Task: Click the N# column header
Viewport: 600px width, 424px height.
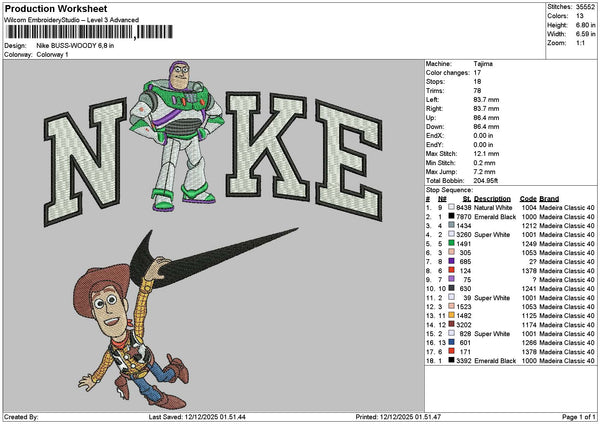Action: [x=442, y=199]
